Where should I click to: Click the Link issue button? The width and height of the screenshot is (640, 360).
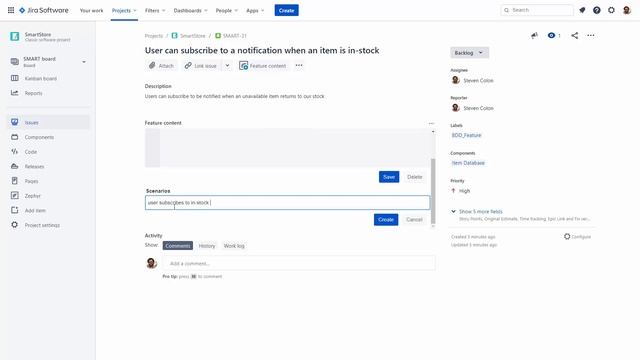pos(200,66)
